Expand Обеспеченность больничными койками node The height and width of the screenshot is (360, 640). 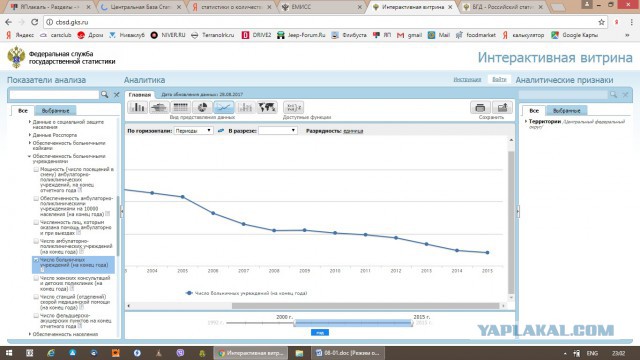(x=30, y=143)
